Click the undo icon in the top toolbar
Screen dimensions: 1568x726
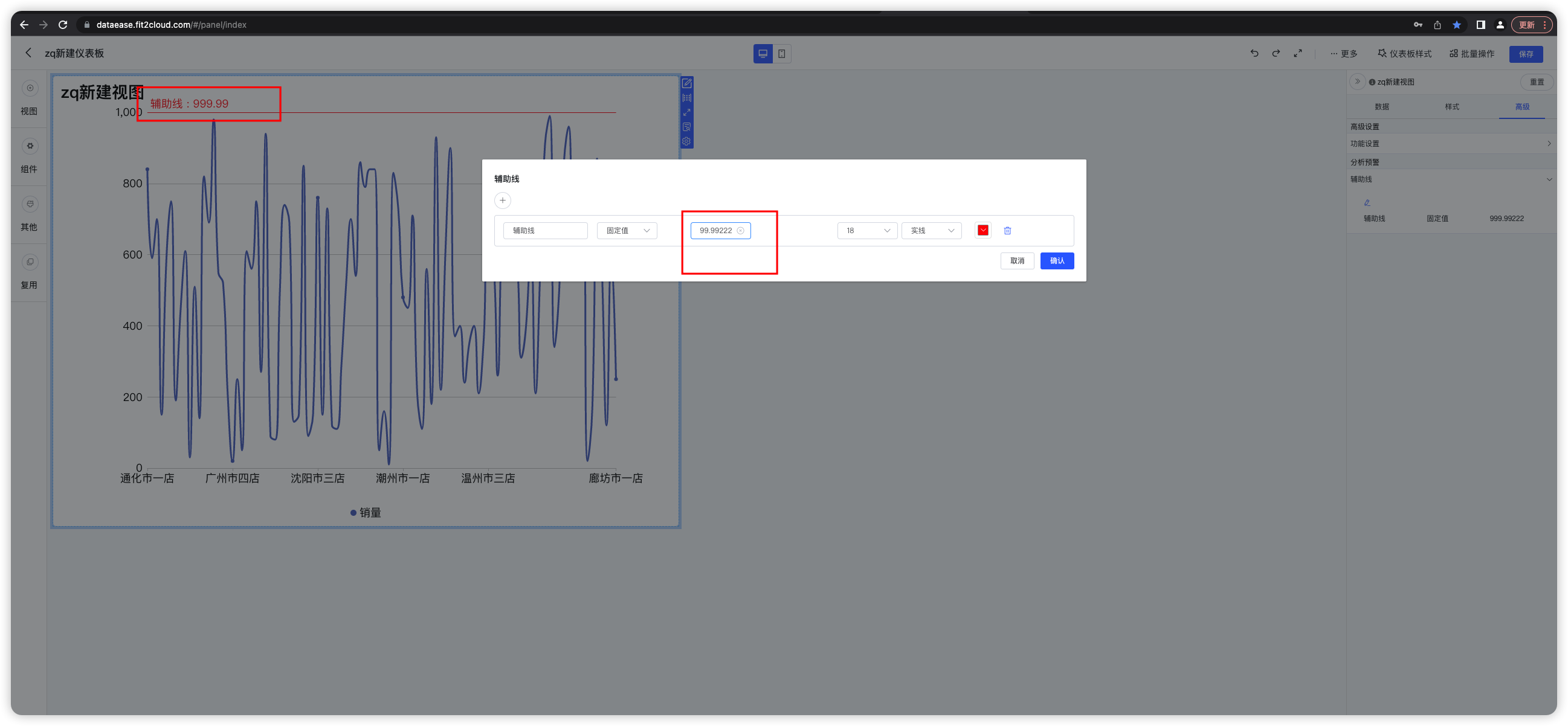1254,53
